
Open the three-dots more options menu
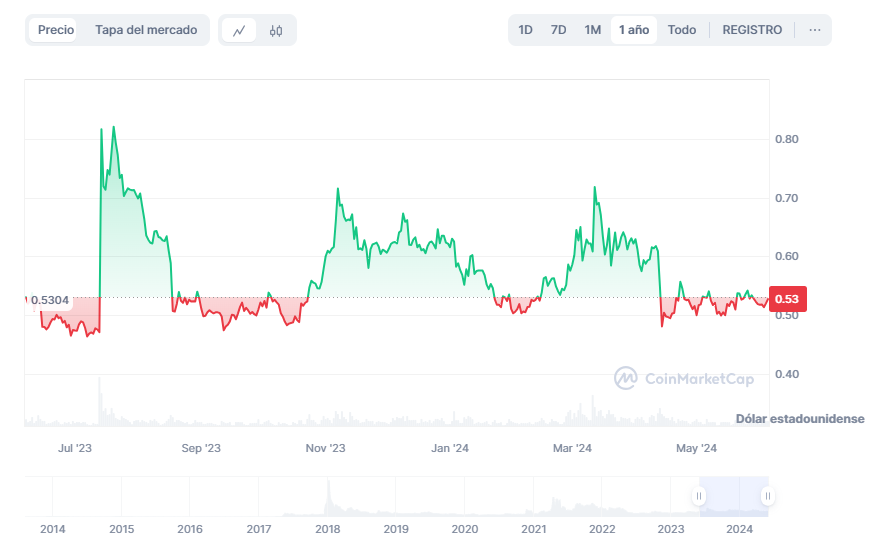point(815,30)
